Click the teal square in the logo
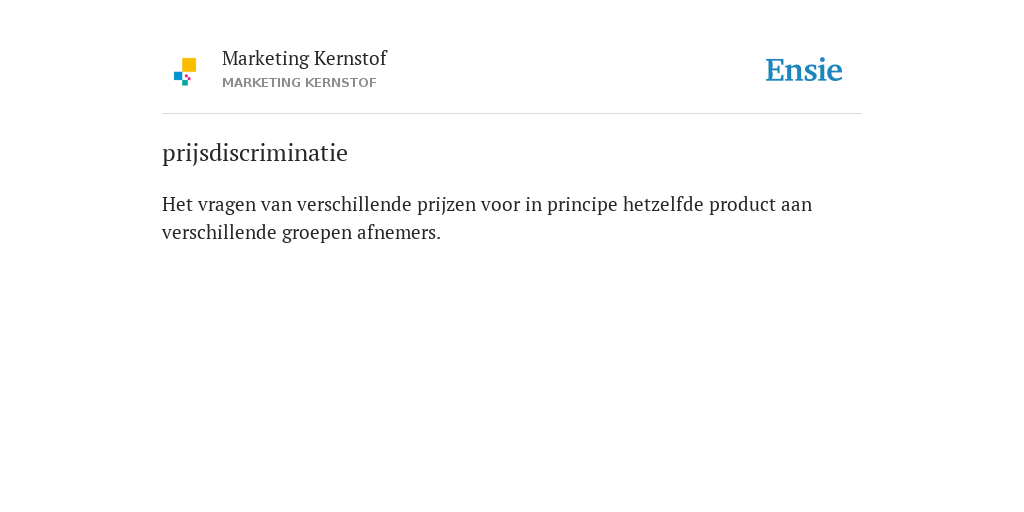Viewport: 1024px width, 512px height. 185,83
